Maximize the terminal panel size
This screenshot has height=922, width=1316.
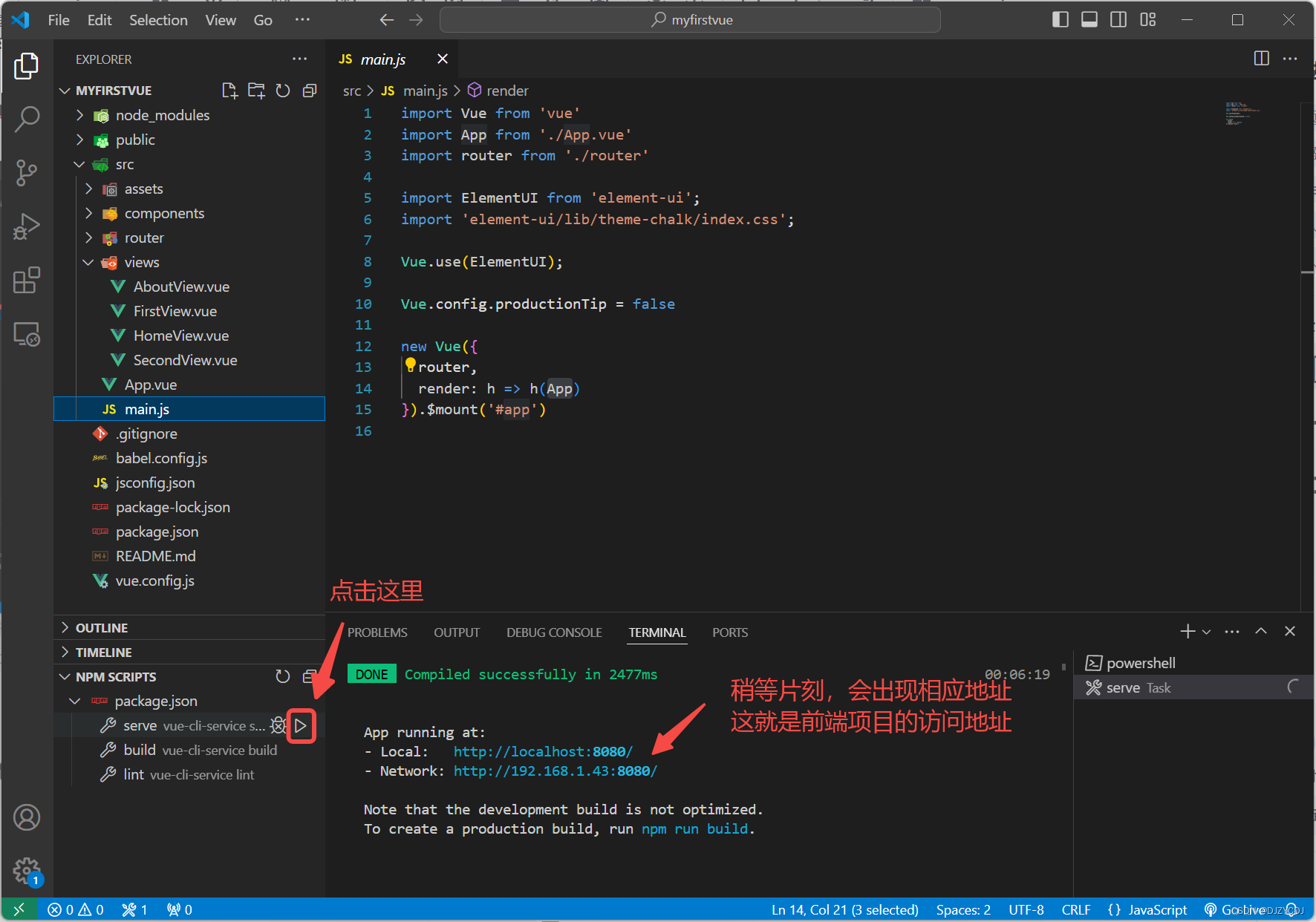(1261, 631)
